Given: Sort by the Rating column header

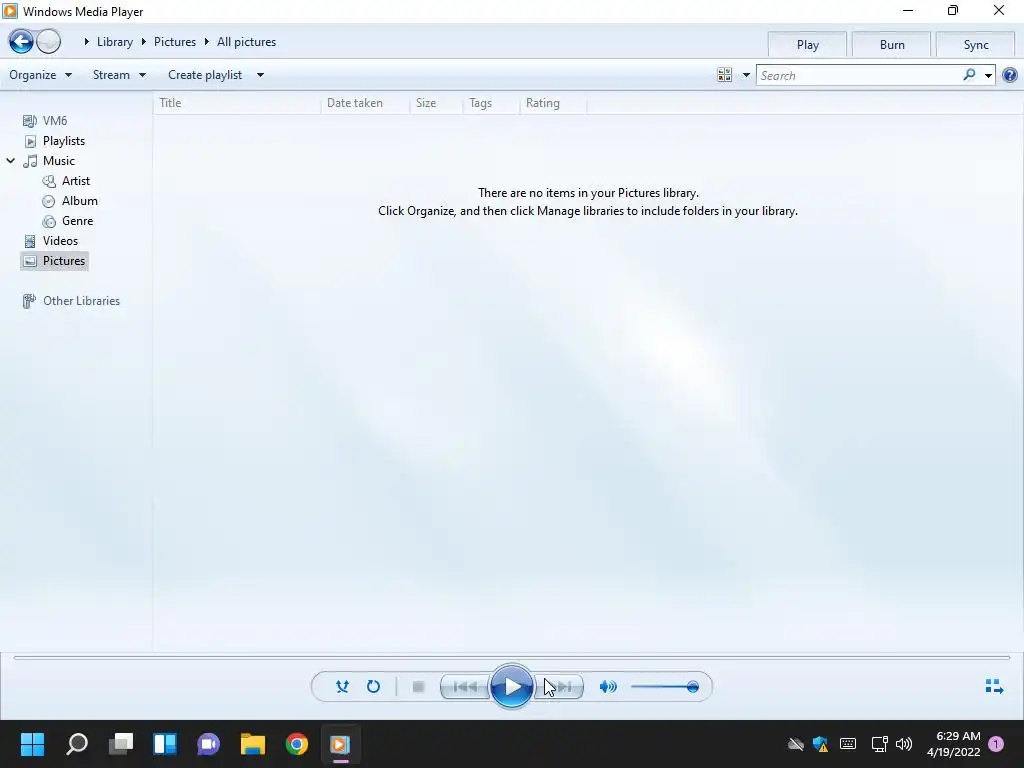Looking at the screenshot, I should click(553, 103).
